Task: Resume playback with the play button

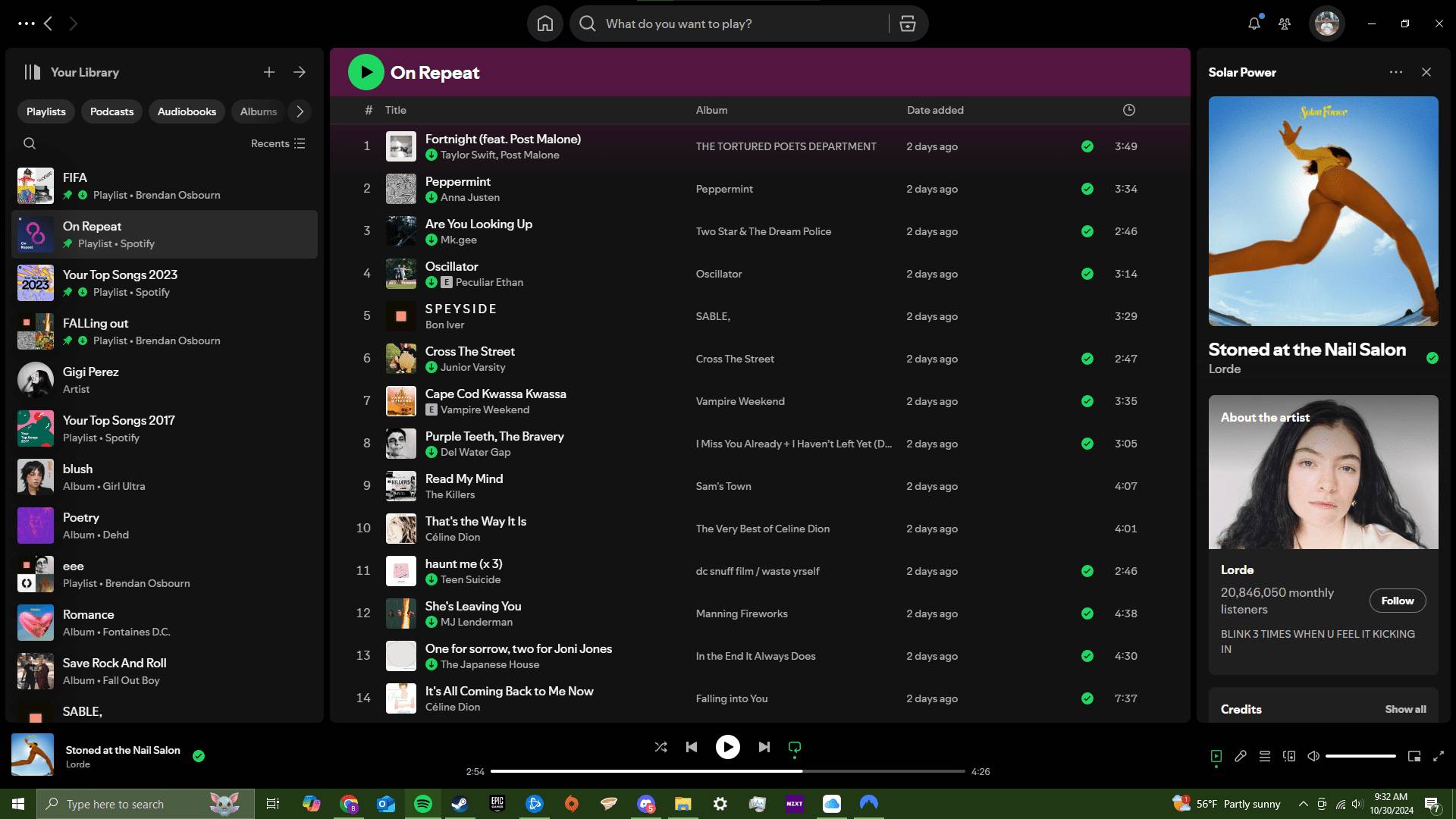Action: point(727,747)
